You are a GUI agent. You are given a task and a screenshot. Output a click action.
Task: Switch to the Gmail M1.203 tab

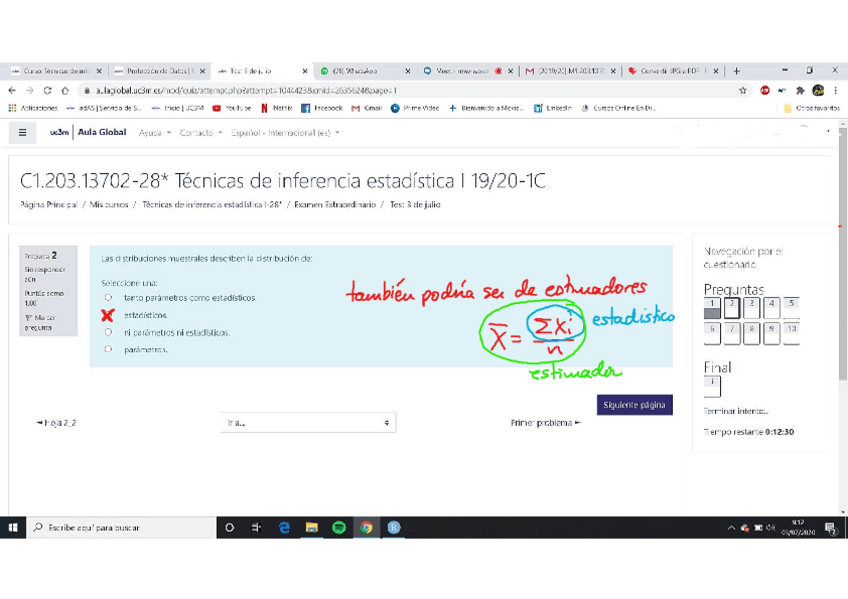(570, 71)
